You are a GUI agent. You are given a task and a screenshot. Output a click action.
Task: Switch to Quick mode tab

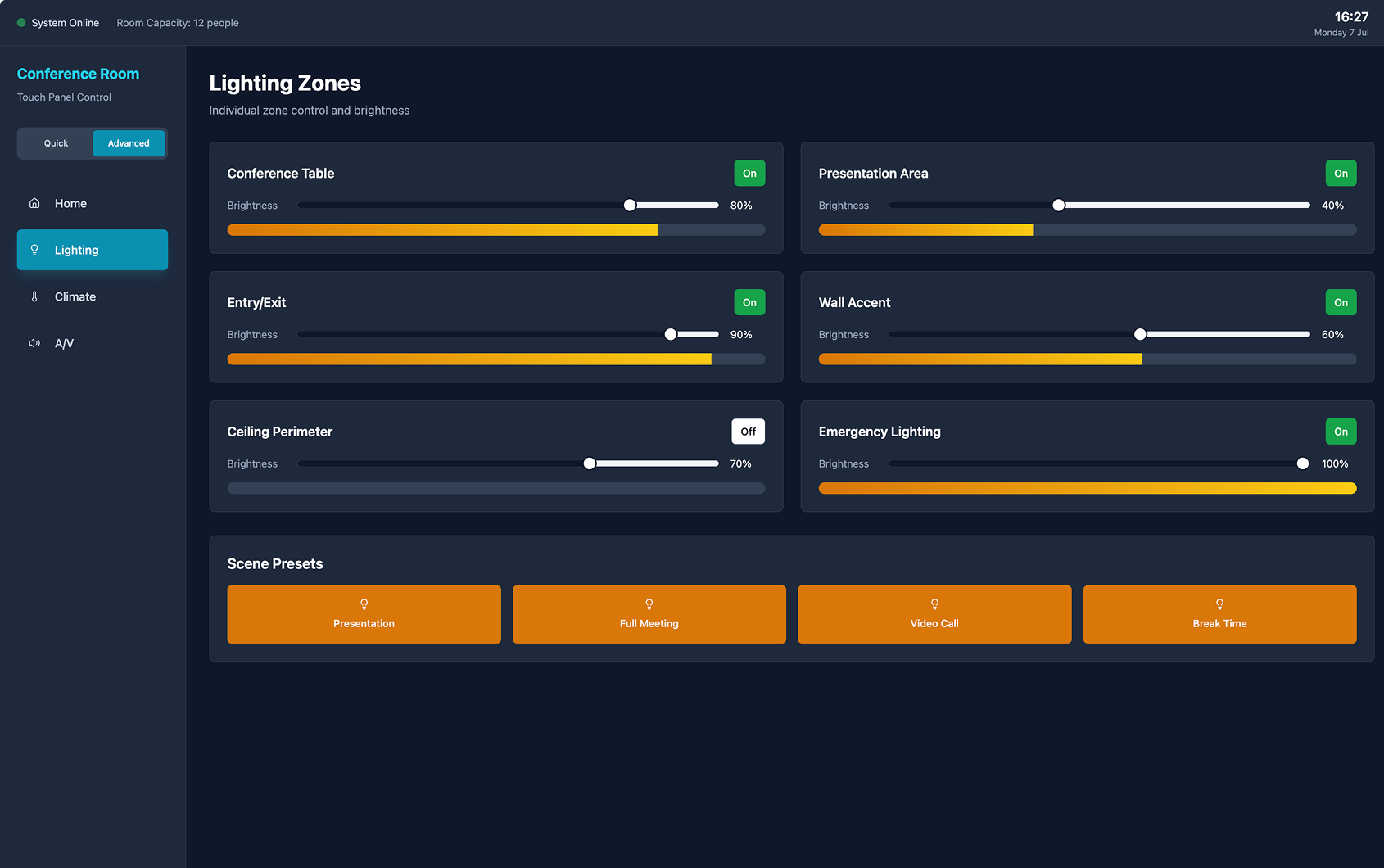click(x=56, y=143)
